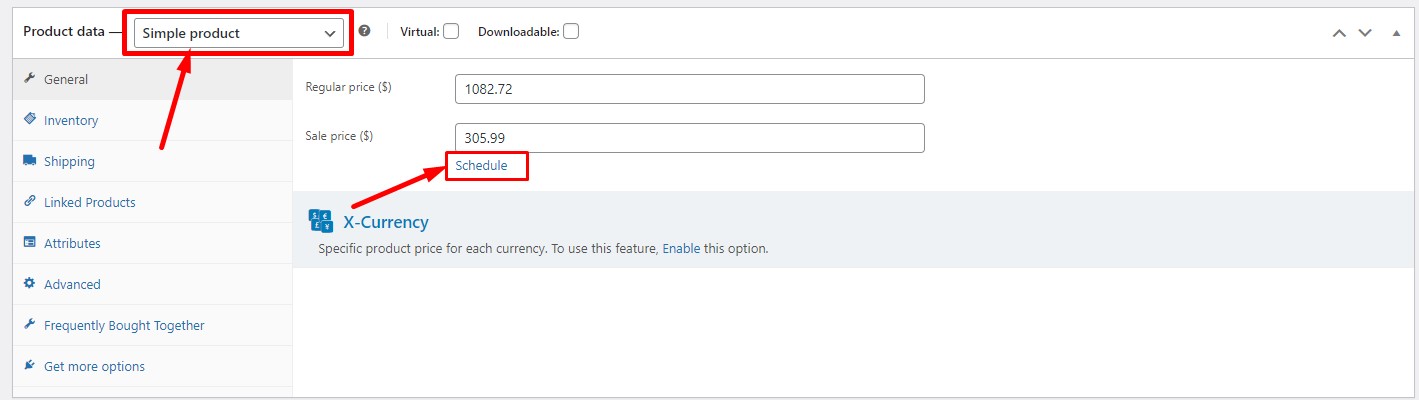Click the Linked Products chain icon
The width and height of the screenshot is (1419, 400).
pos(30,201)
